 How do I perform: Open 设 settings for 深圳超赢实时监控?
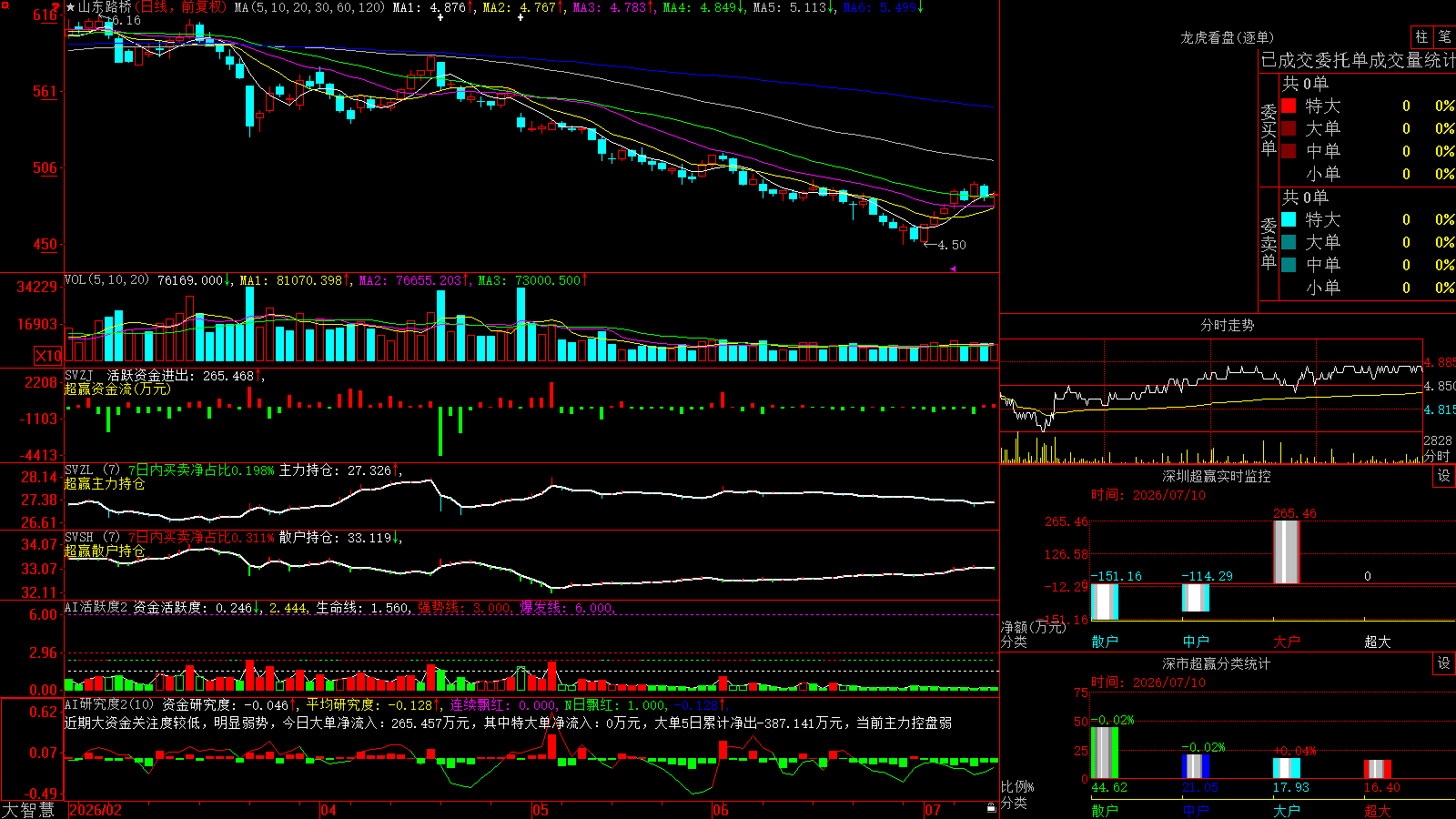click(1444, 476)
